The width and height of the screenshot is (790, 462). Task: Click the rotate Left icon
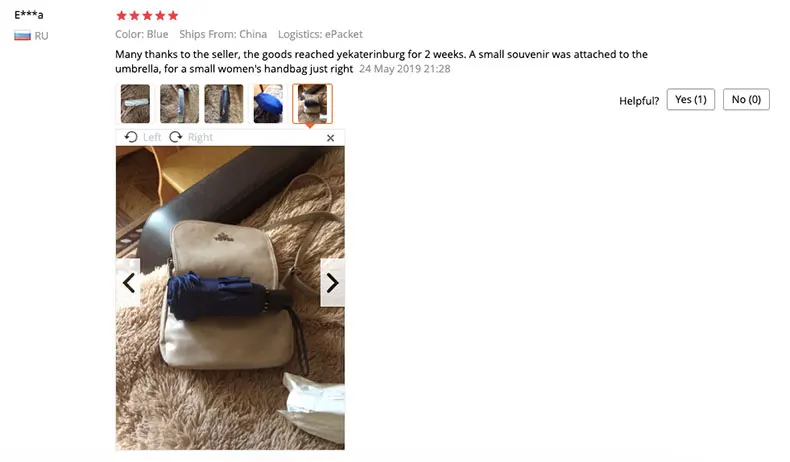131,137
